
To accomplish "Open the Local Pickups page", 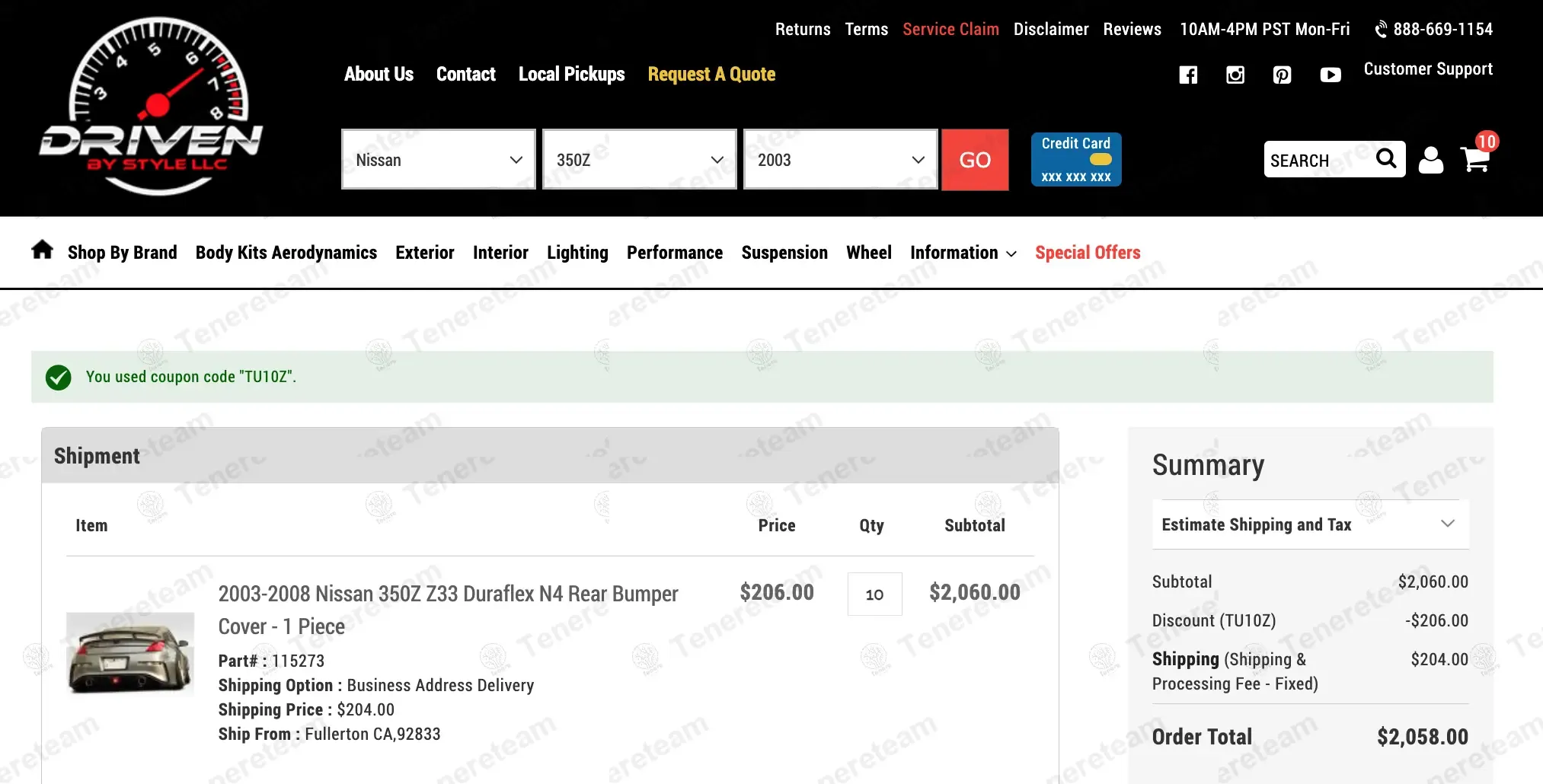I will pos(572,74).
